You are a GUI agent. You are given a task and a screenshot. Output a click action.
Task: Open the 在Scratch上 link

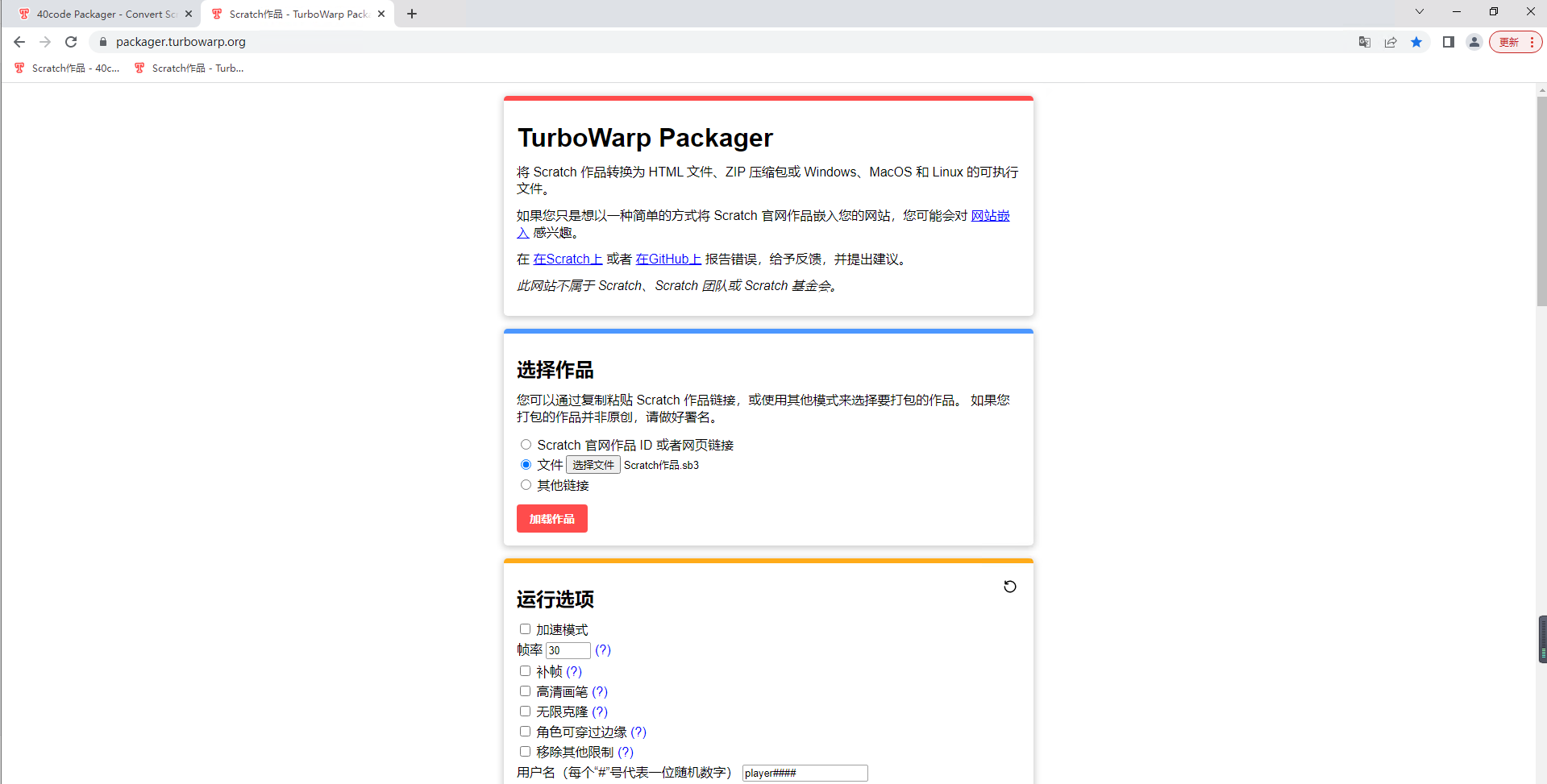(568, 259)
